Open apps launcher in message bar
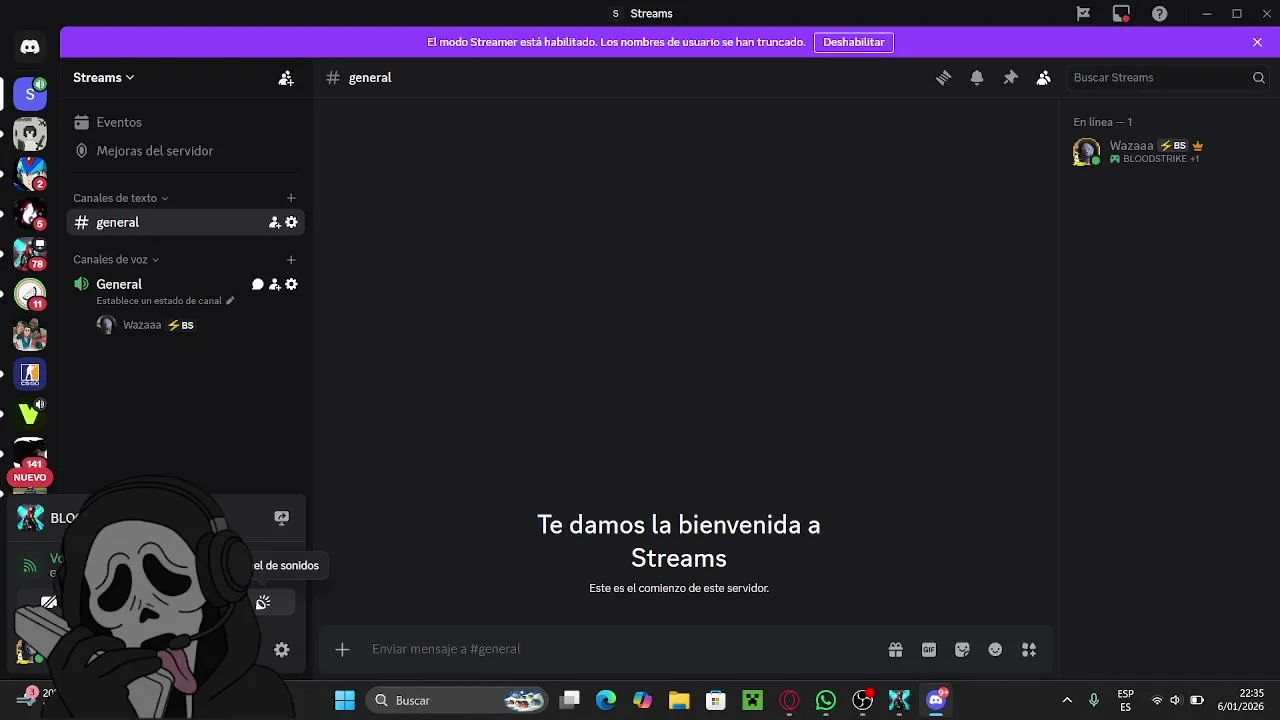This screenshot has width=1280, height=720. (x=1029, y=650)
